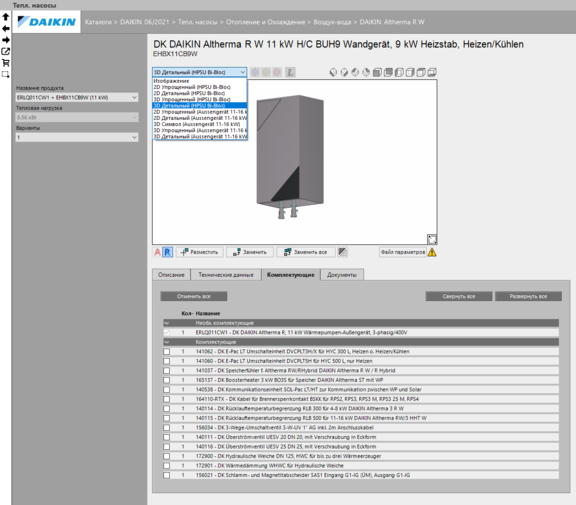The width and height of the screenshot is (576, 505).
Task: Go back with the left arrow icon
Action: pyautogui.click(x=6, y=28)
